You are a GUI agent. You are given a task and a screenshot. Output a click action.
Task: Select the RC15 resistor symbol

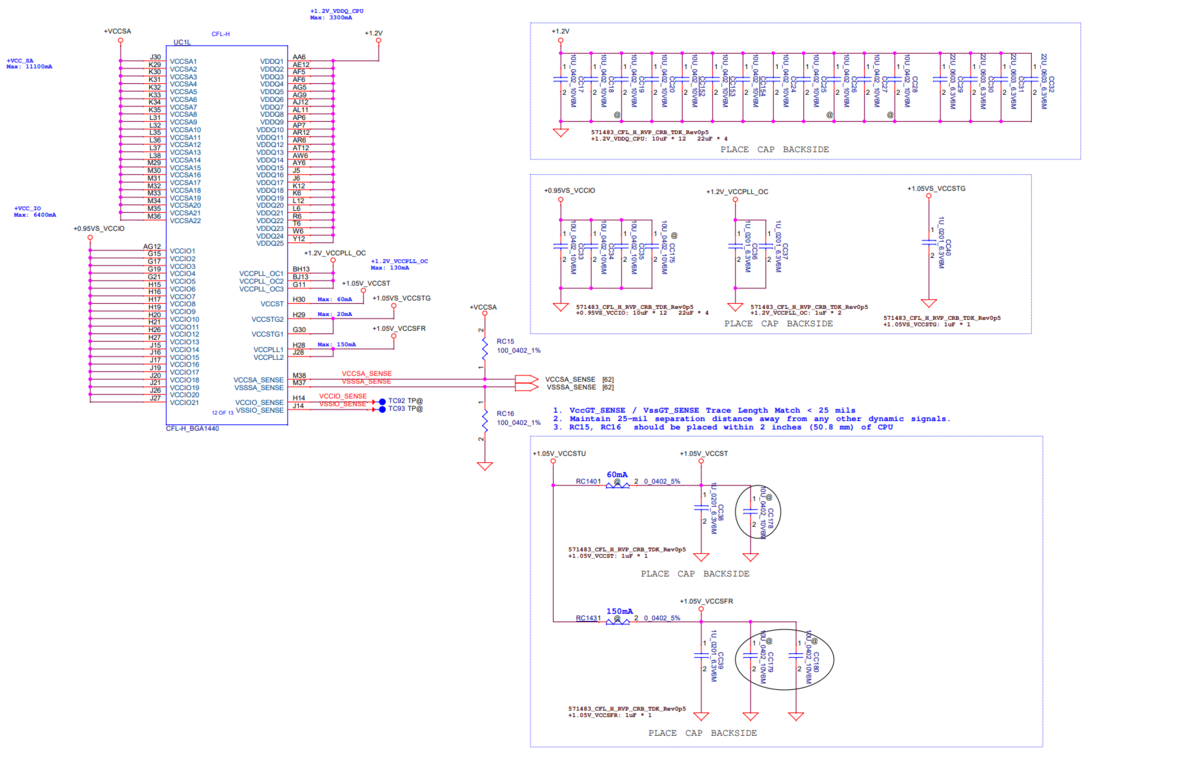coord(484,349)
